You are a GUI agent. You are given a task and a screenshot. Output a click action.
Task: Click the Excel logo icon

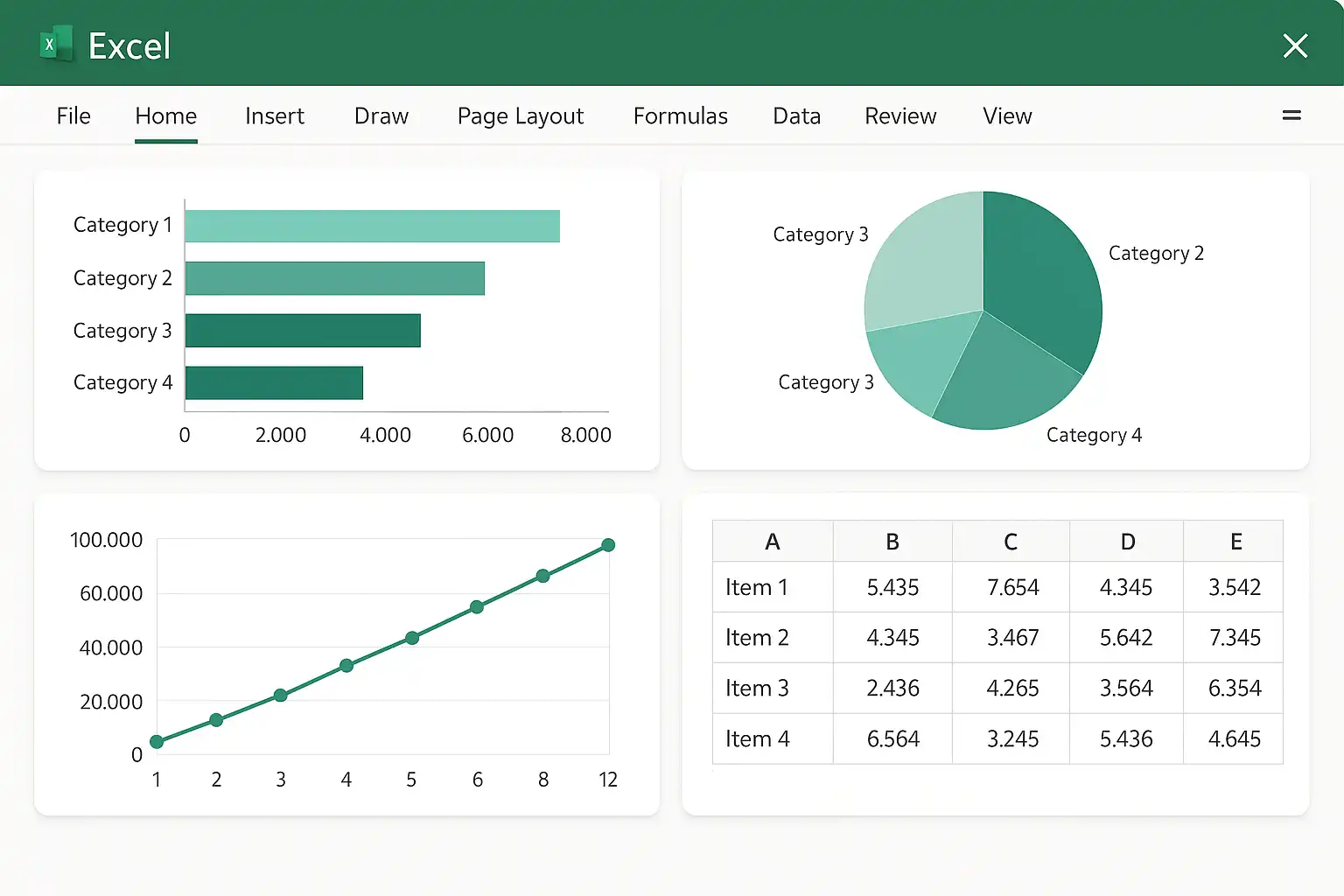click(56, 44)
